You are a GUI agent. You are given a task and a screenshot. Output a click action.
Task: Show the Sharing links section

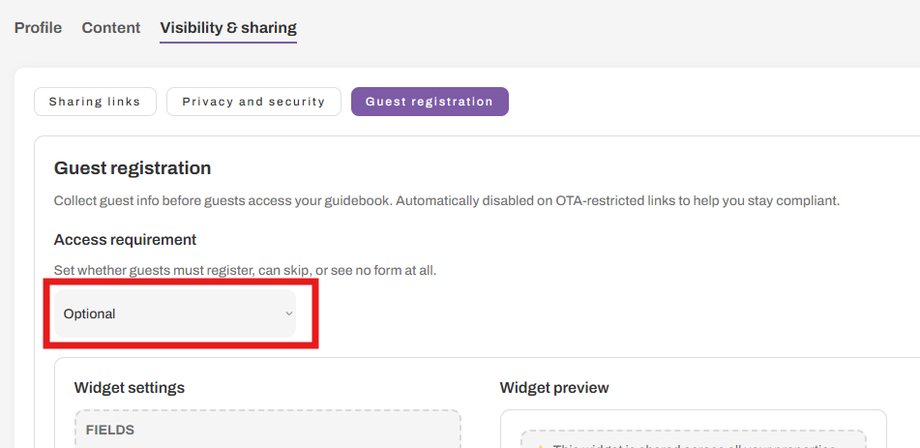[95, 102]
